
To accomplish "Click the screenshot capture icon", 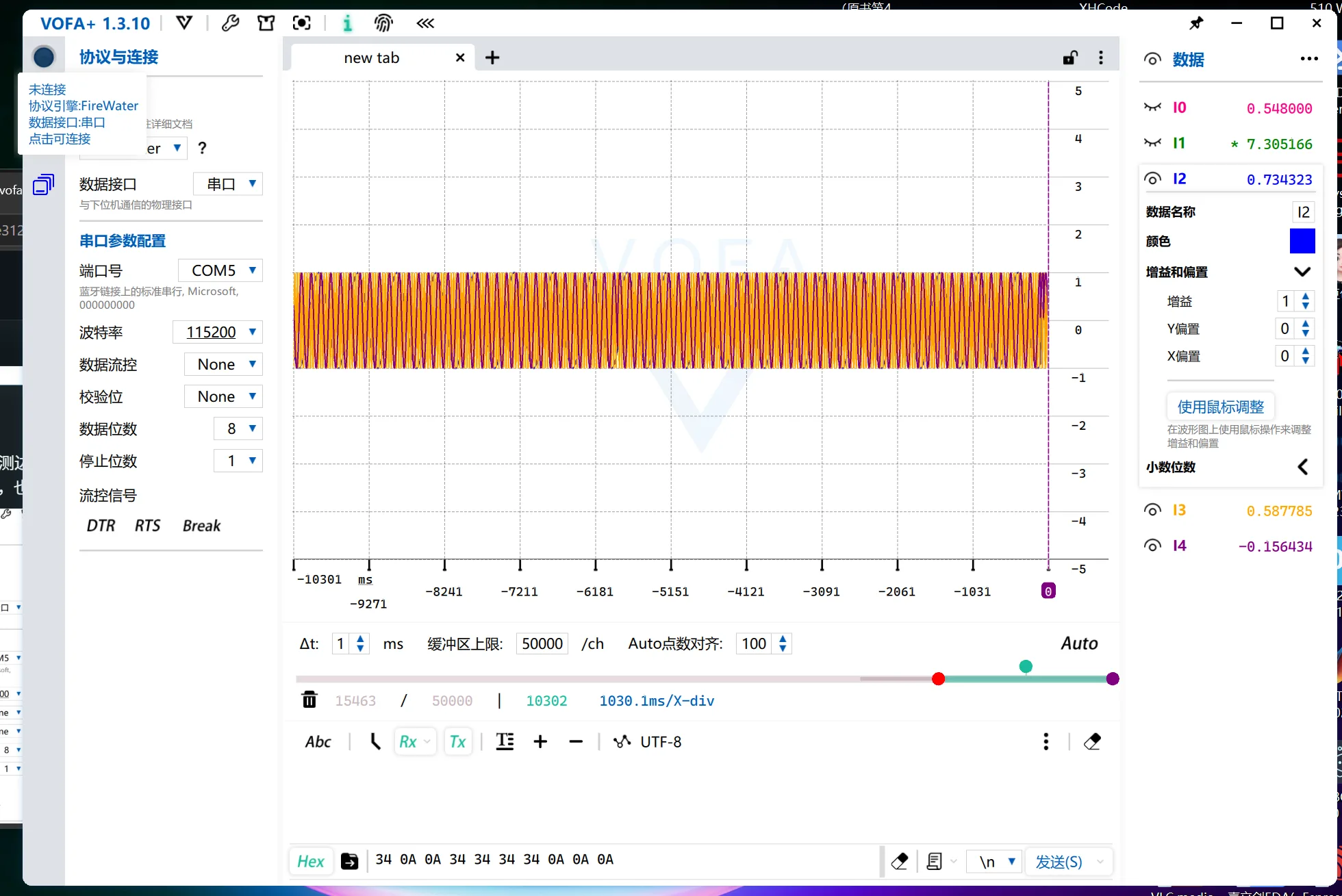I will click(302, 23).
